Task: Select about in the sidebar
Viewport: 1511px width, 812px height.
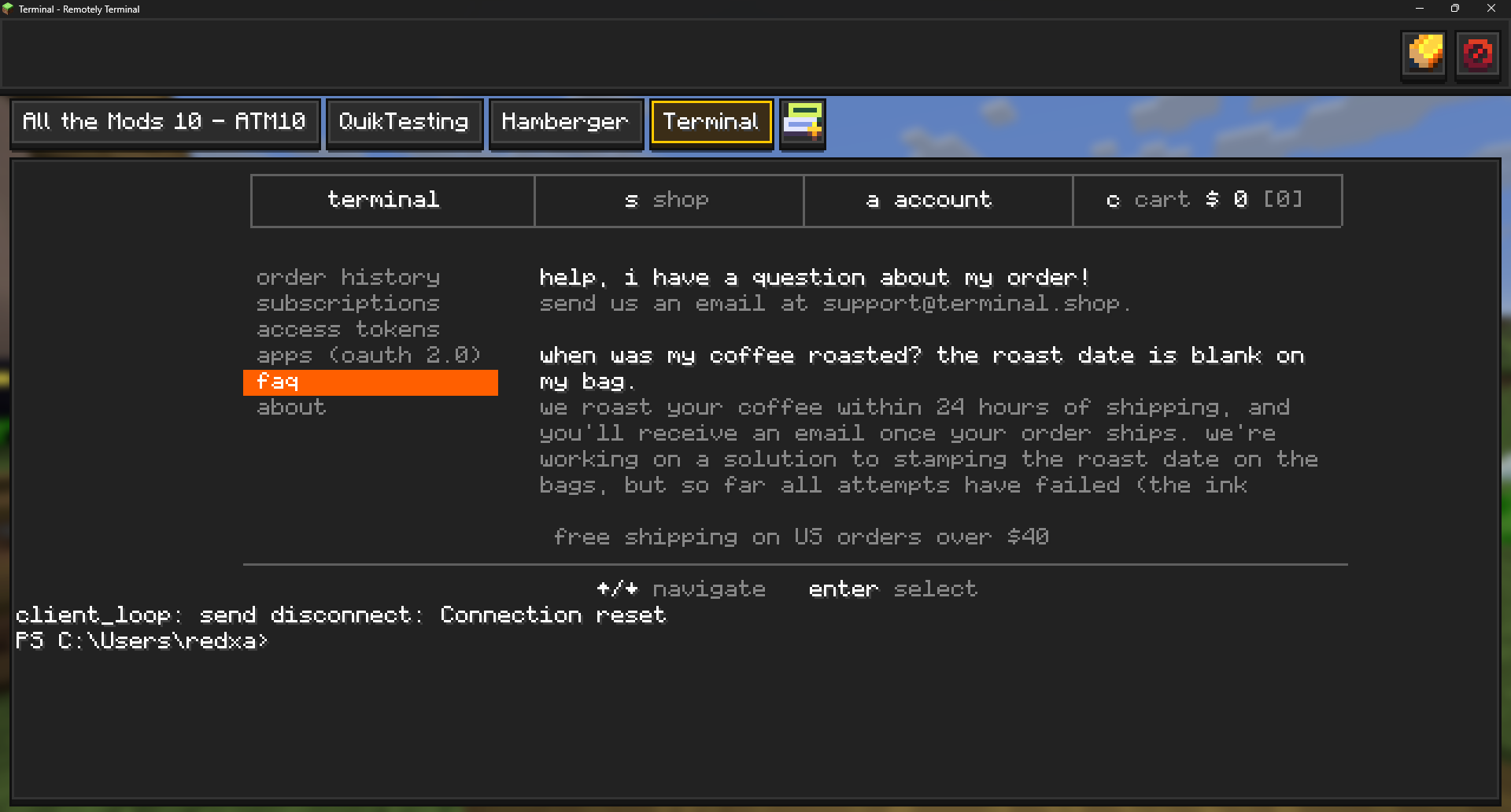Action: coord(291,408)
